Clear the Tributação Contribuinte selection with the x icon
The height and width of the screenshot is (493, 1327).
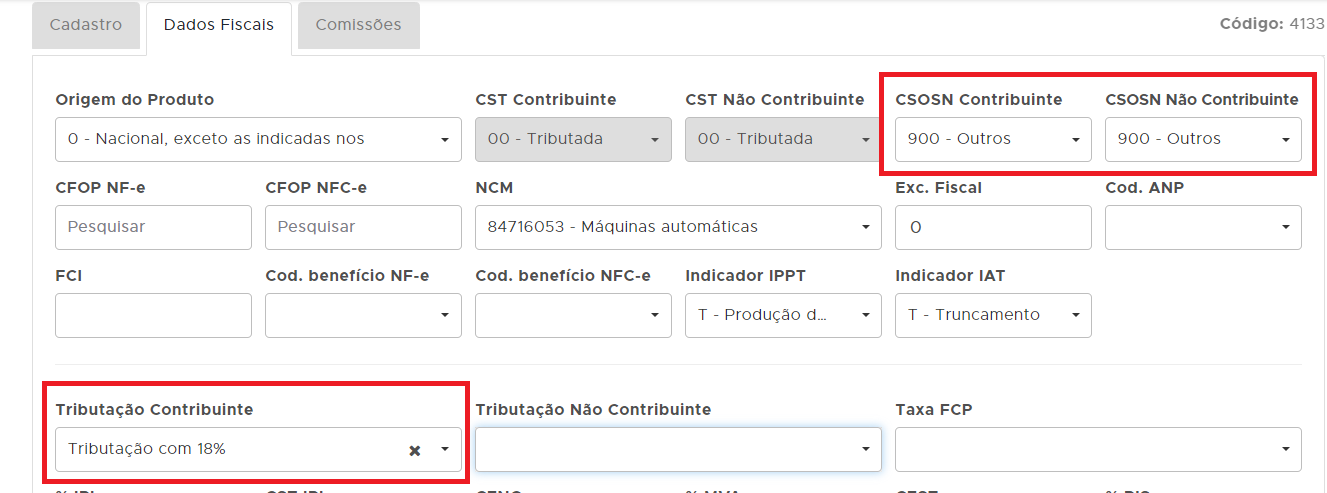(414, 450)
